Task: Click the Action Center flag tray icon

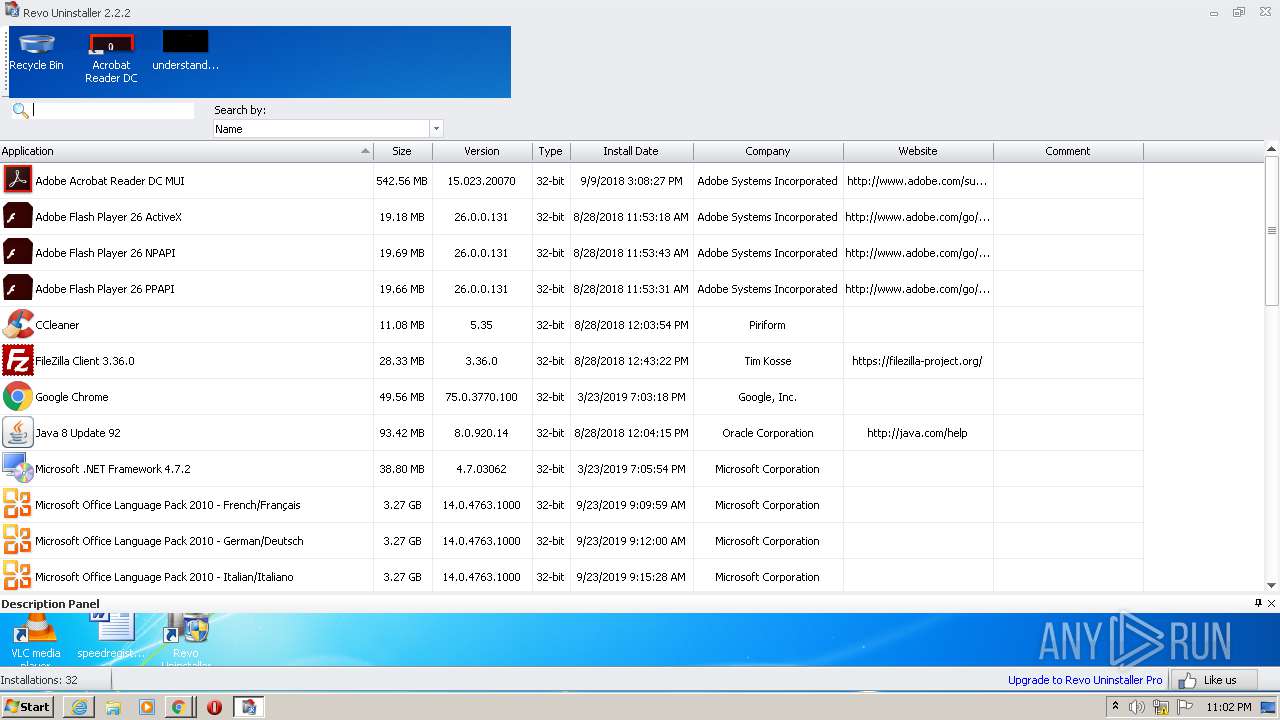Action: click(1184, 707)
